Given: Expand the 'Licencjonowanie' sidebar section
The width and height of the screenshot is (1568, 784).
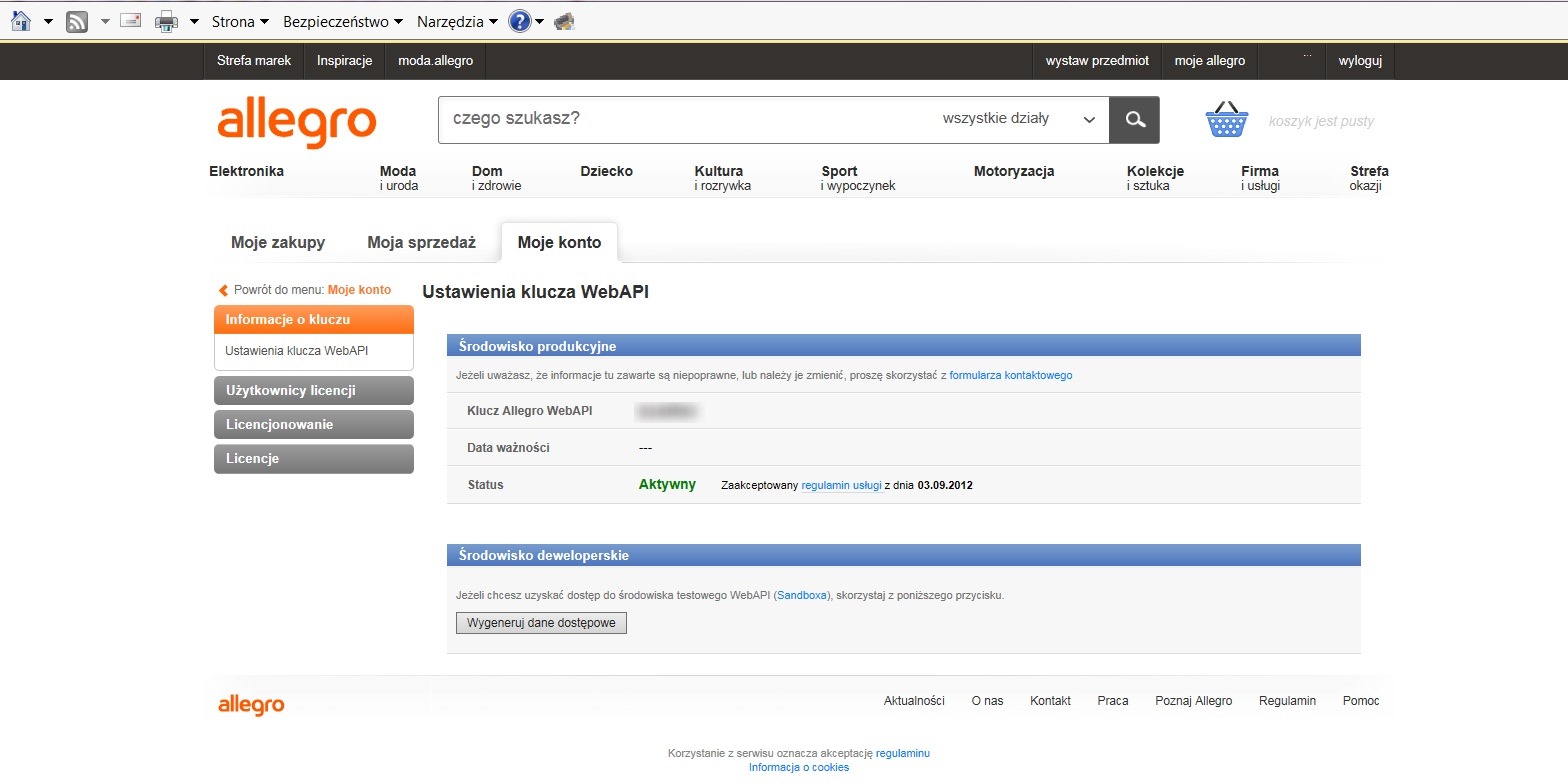Looking at the screenshot, I should (314, 424).
